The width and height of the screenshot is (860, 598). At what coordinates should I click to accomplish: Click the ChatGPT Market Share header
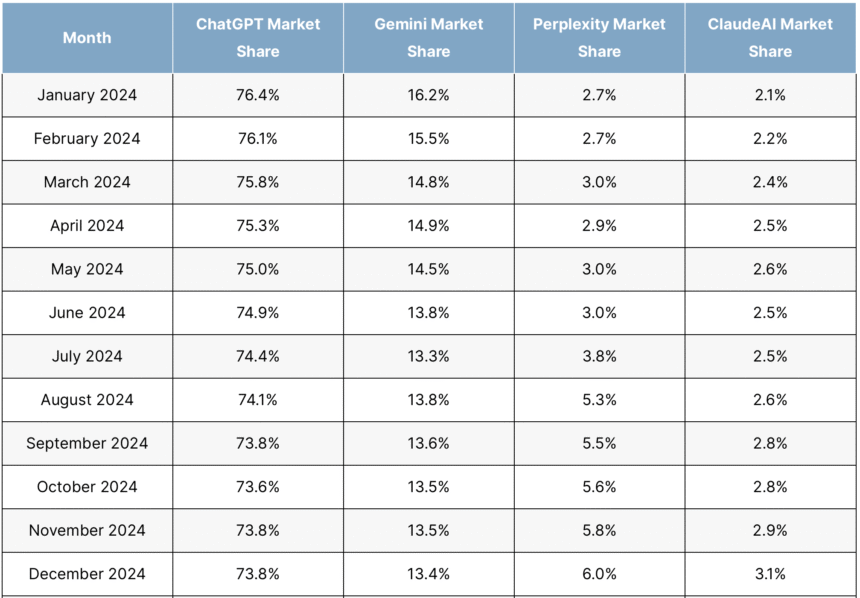click(x=258, y=38)
